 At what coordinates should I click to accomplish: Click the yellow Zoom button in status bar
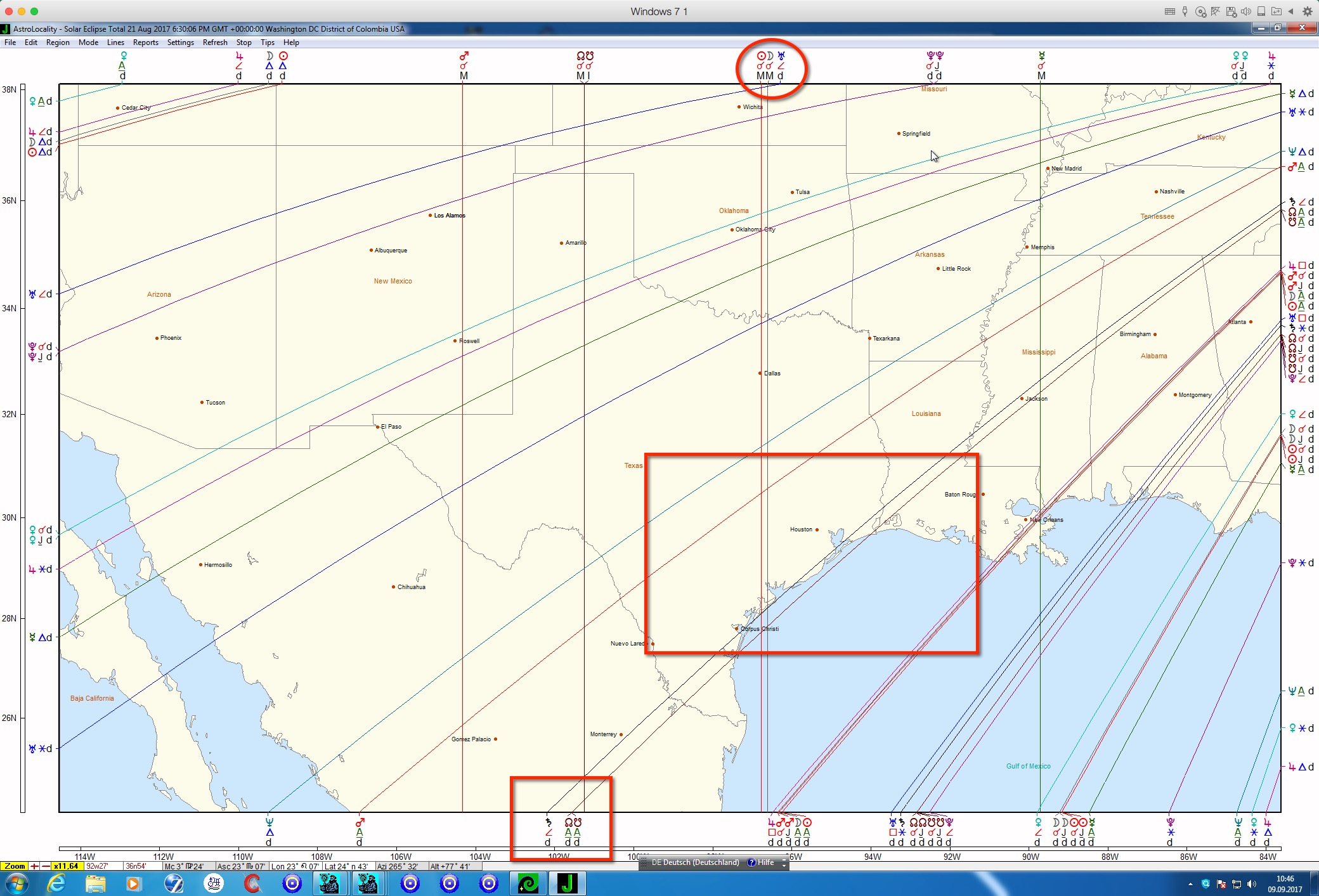(x=15, y=866)
